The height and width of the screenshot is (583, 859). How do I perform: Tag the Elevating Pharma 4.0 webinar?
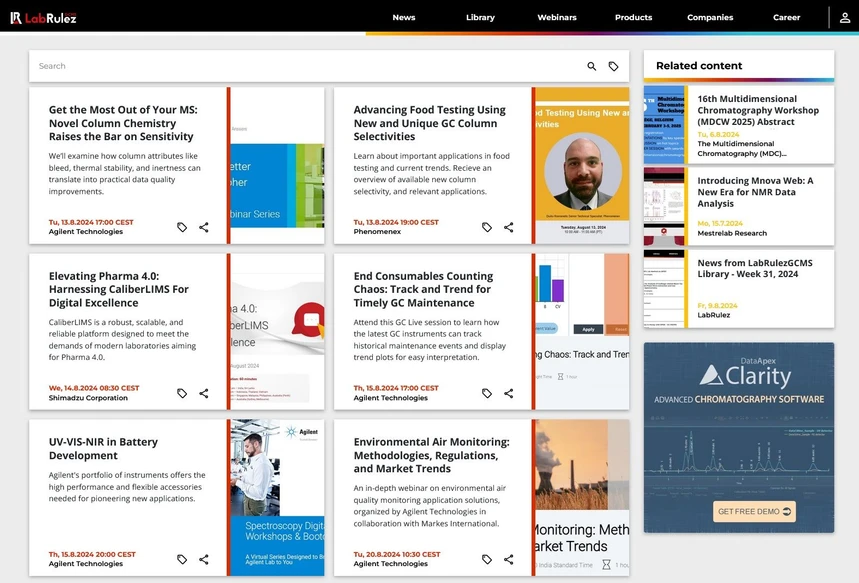pyautogui.click(x=182, y=393)
